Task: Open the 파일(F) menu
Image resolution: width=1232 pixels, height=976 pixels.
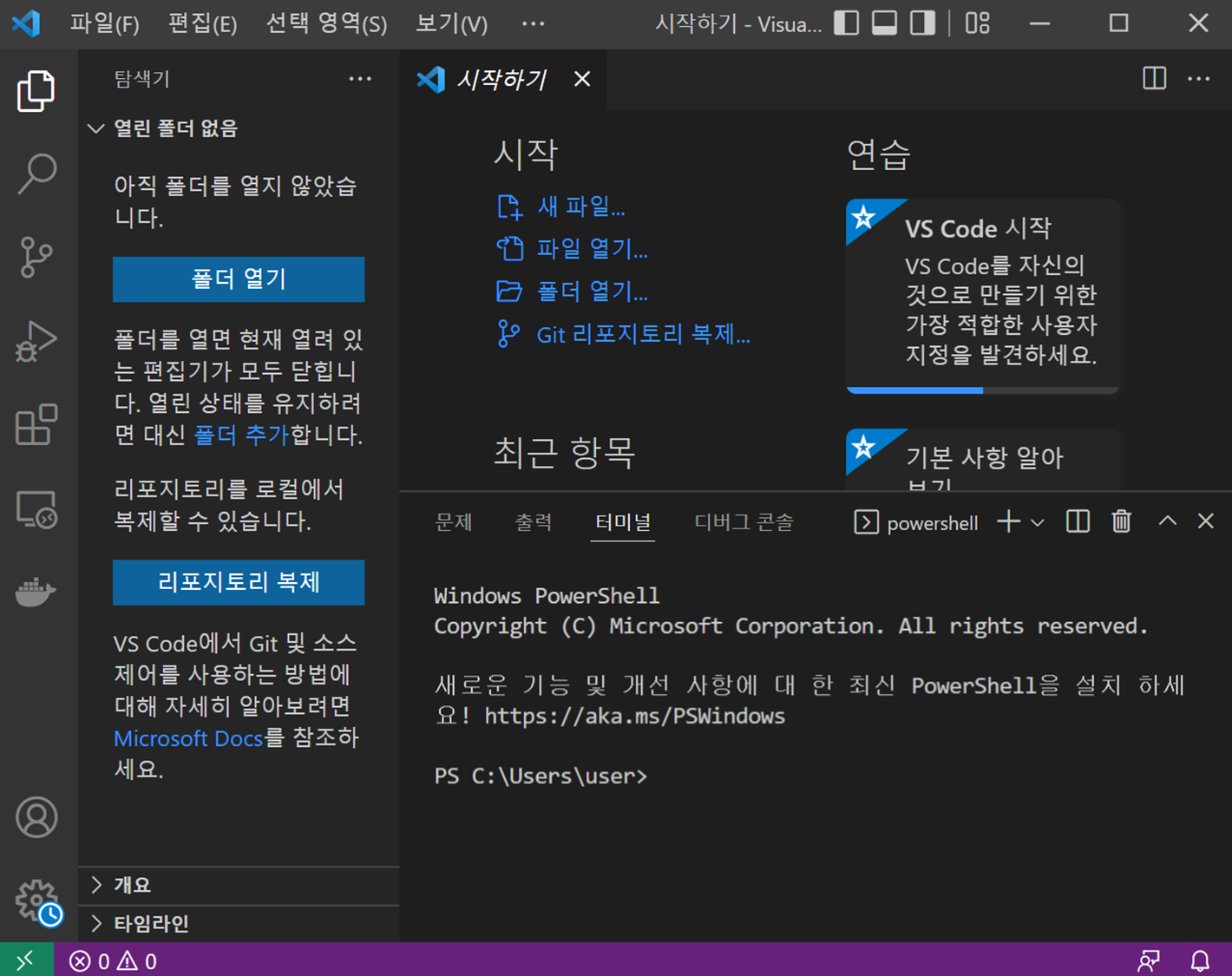Action: tap(104, 23)
